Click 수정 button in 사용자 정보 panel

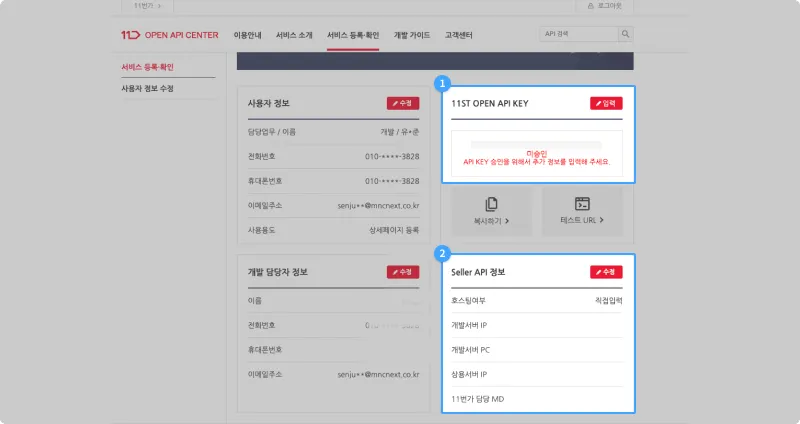(x=403, y=103)
